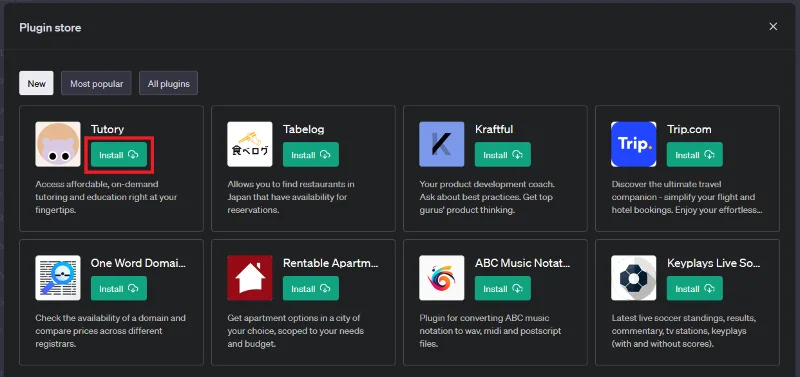Image resolution: width=800 pixels, height=377 pixels.
Task: Switch to the All plugins tab
Action: [x=168, y=83]
